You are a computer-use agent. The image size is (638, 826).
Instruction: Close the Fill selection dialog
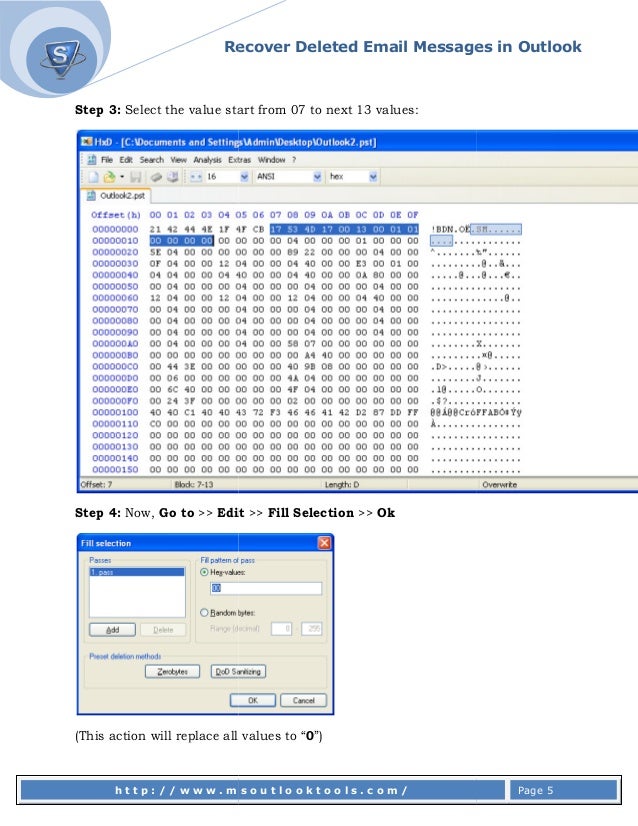[325, 543]
